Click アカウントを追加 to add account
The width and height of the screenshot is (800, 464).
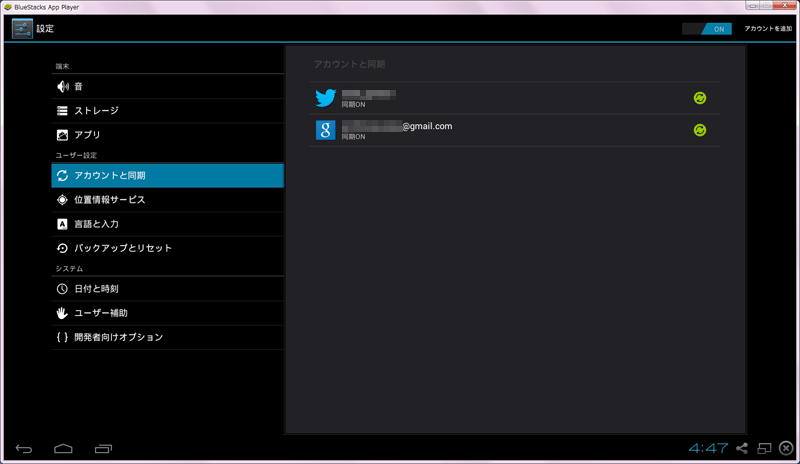click(768, 29)
